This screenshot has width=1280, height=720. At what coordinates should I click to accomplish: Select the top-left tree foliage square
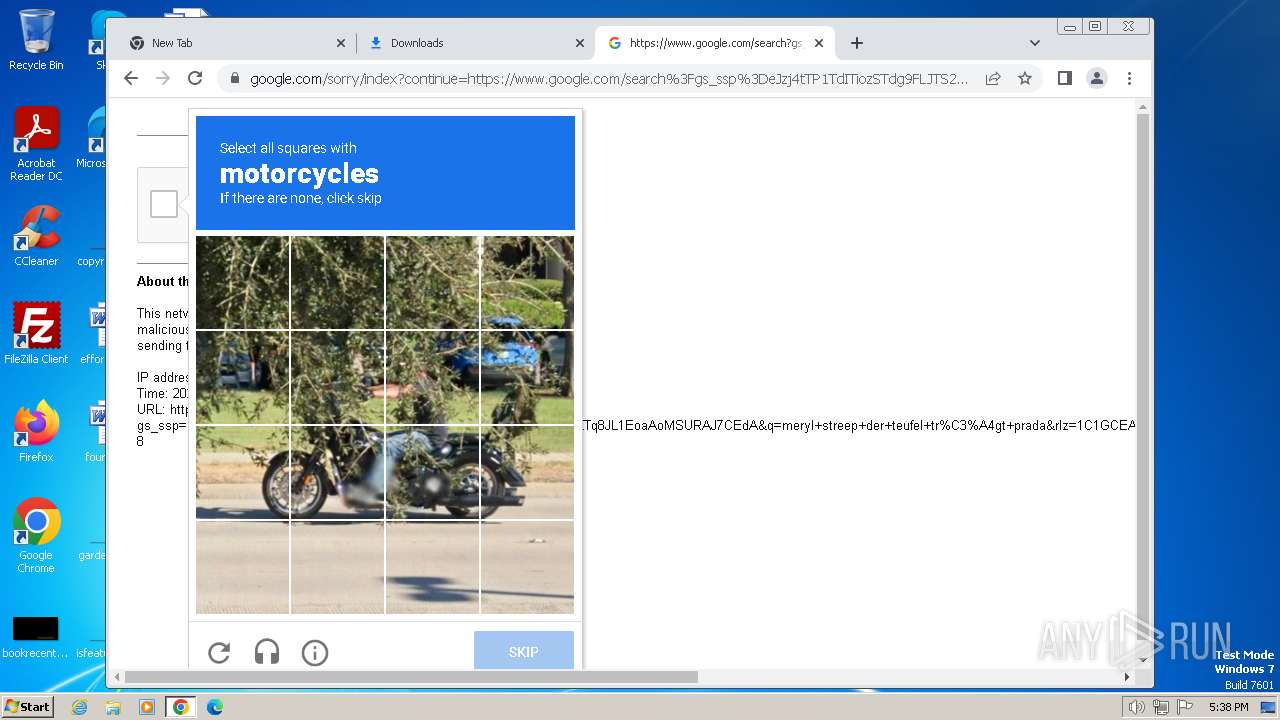coord(243,282)
